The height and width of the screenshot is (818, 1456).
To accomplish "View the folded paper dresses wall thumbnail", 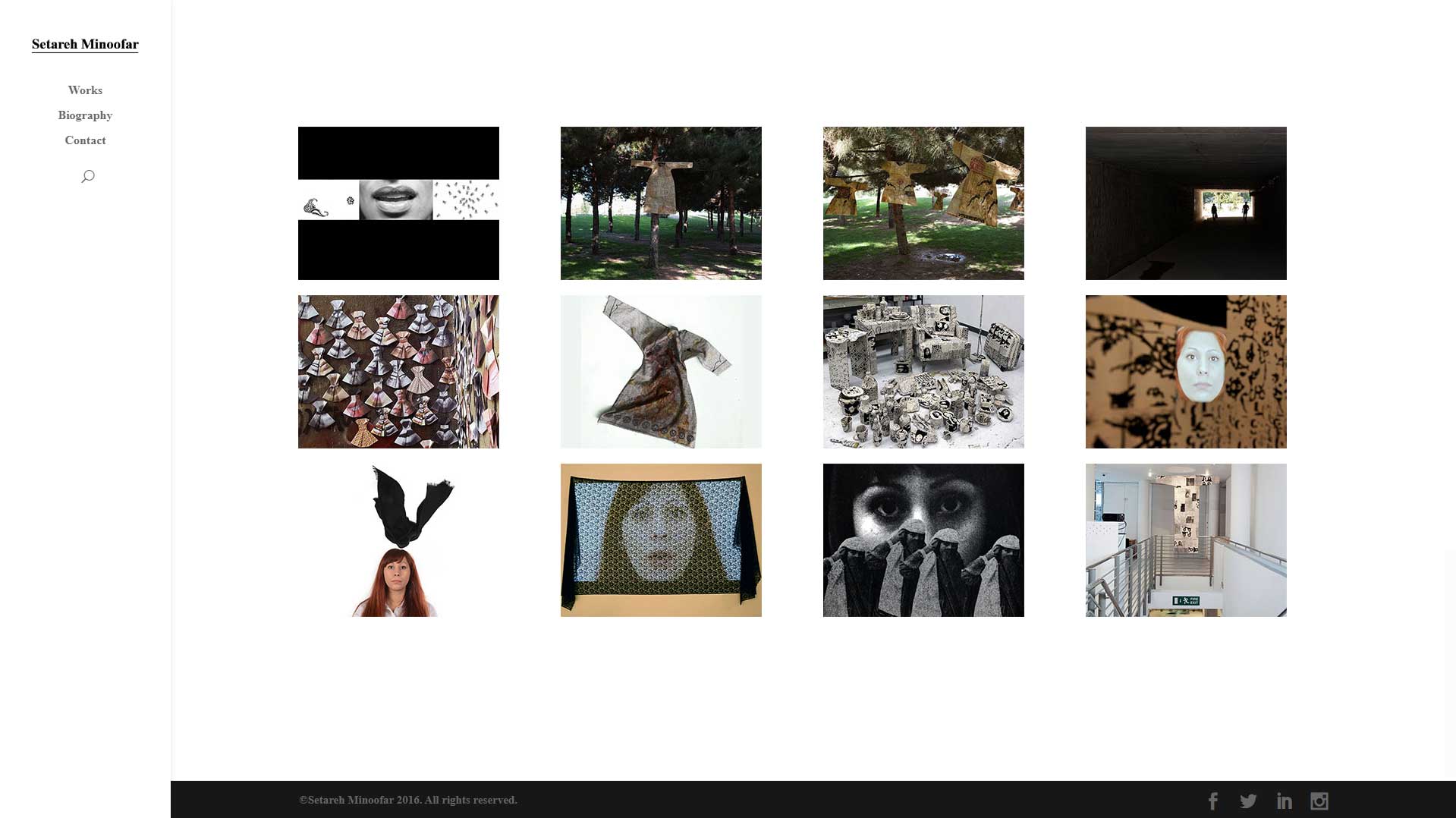I will 398,371.
